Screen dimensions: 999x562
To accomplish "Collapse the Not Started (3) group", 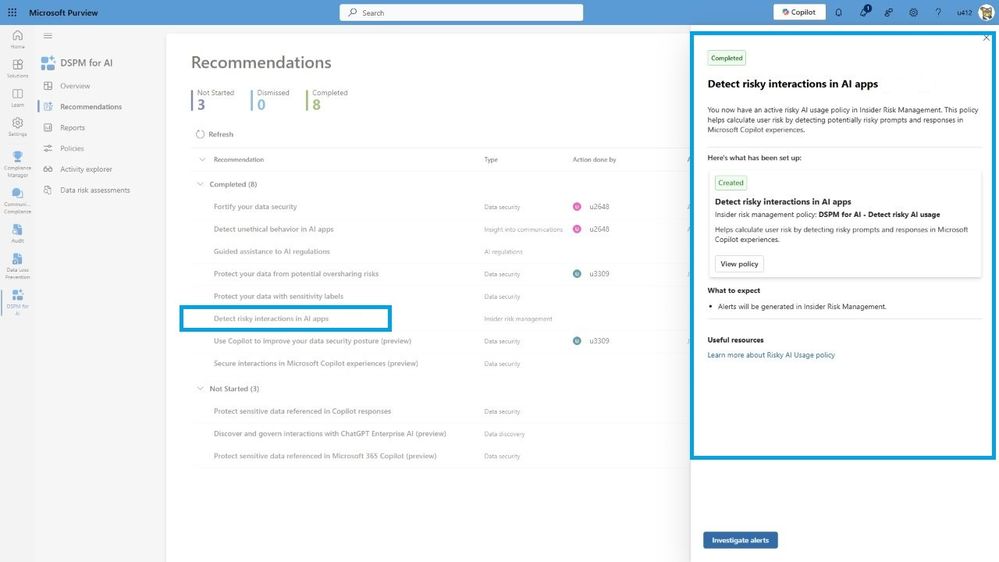I will coord(200,388).
